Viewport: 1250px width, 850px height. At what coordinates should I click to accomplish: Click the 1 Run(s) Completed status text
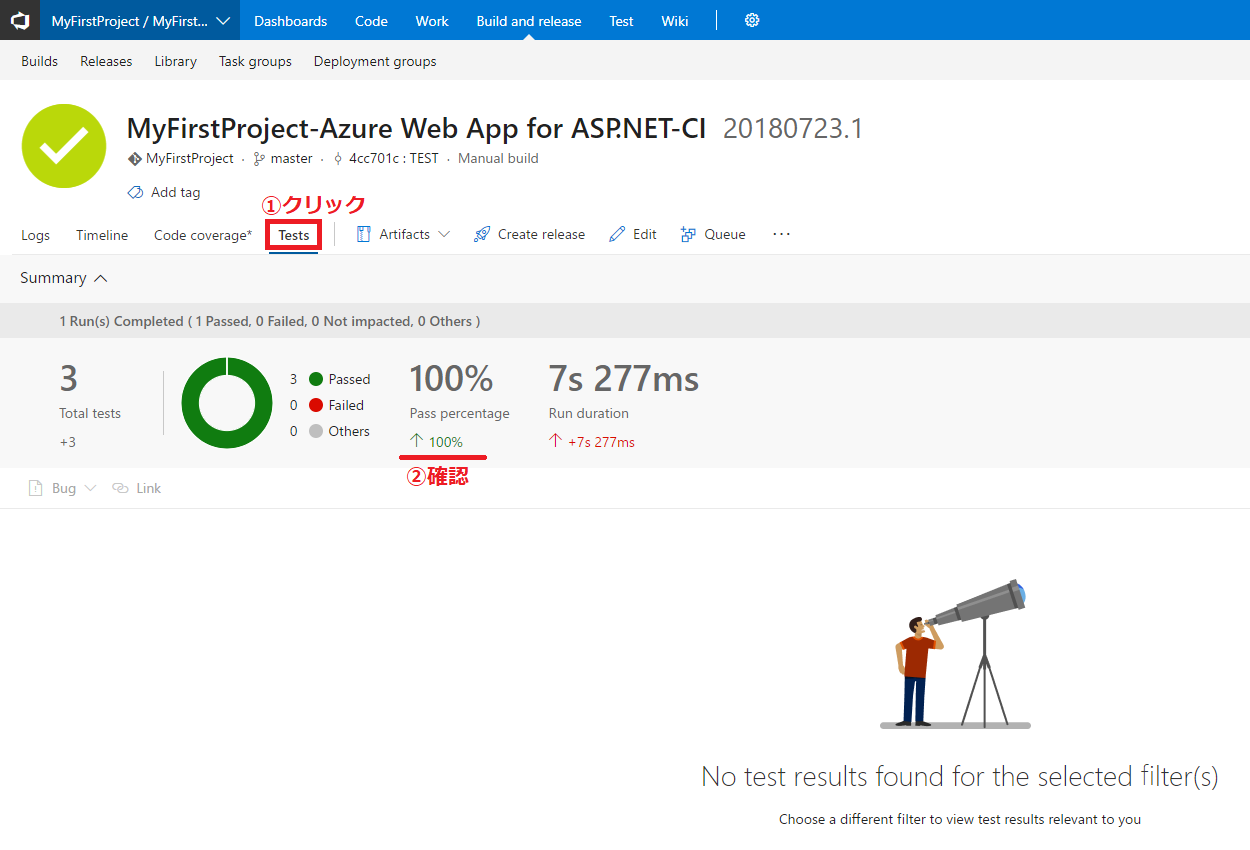270,321
